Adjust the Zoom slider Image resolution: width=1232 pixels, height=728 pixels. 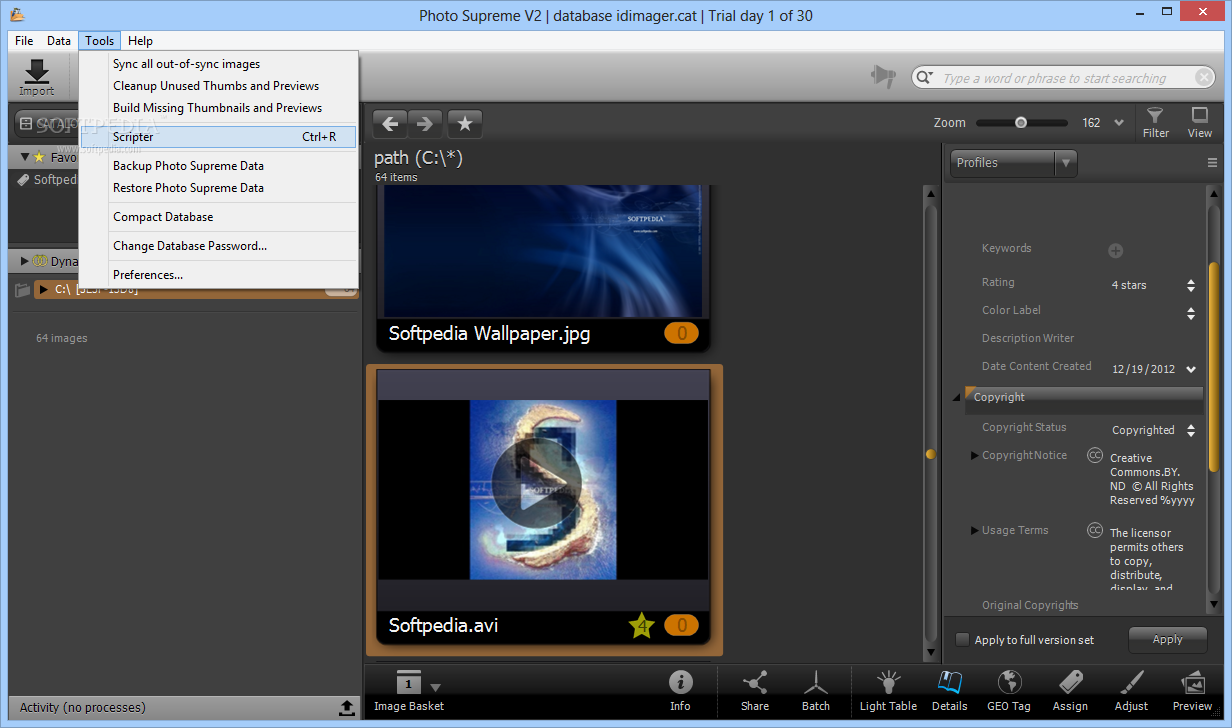pos(1021,123)
